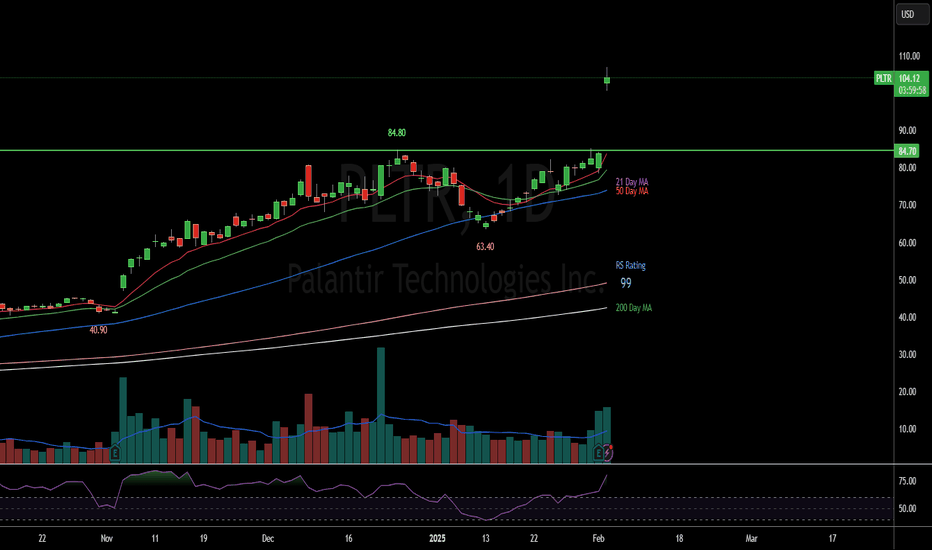Click the RSI 75.00 scale label
Screen dimensions: 932x550
coord(907,481)
